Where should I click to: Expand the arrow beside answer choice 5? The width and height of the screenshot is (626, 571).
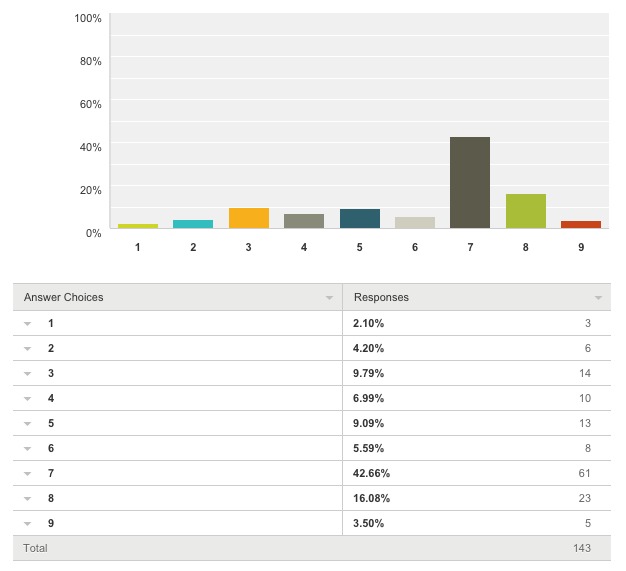pos(28,423)
